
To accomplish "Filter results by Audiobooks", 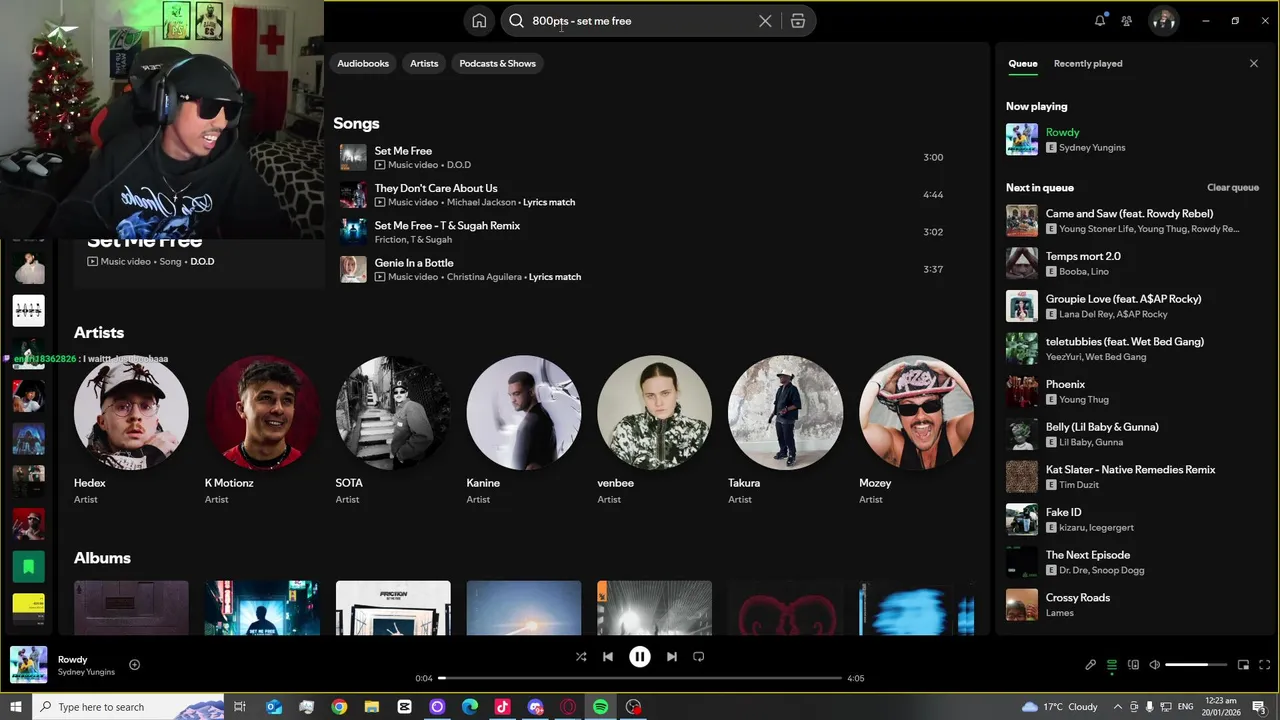I will click(x=363, y=63).
